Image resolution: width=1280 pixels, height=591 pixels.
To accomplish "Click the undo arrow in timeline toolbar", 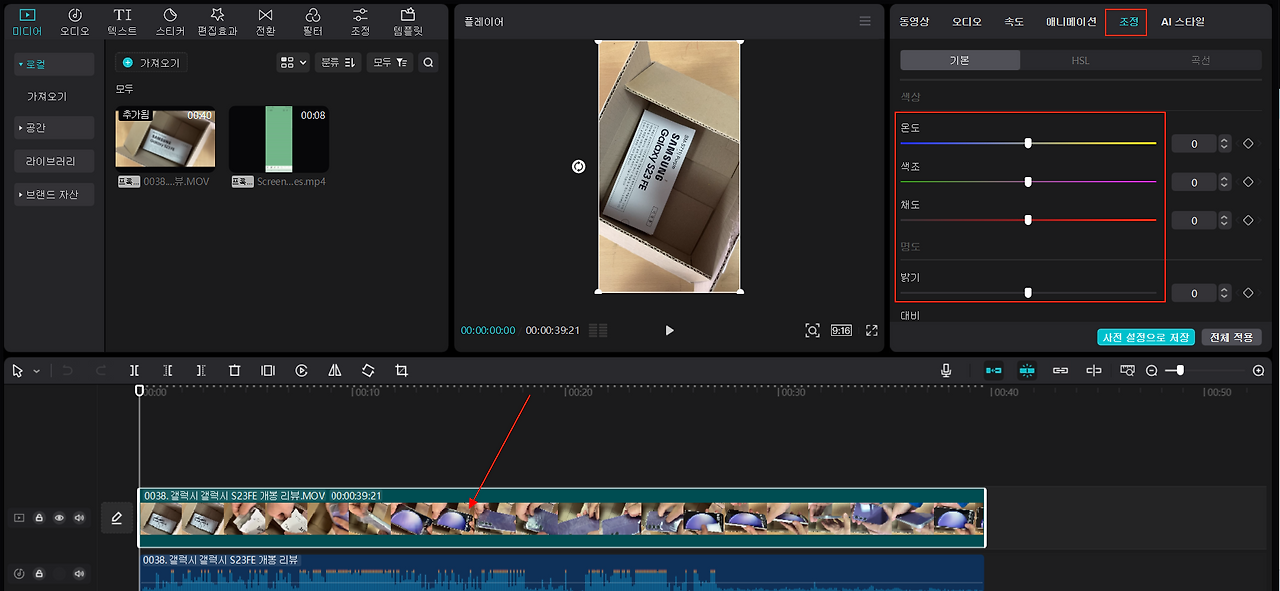I will click(67, 370).
